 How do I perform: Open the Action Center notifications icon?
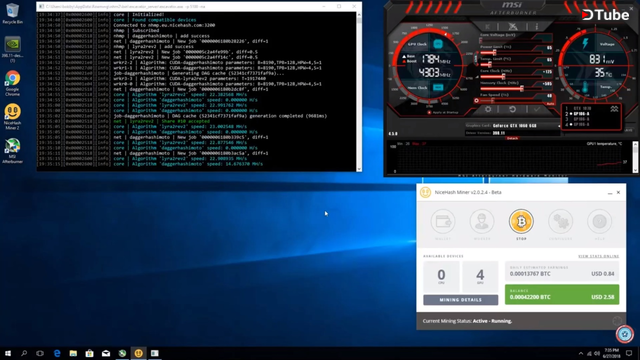pos(629,353)
